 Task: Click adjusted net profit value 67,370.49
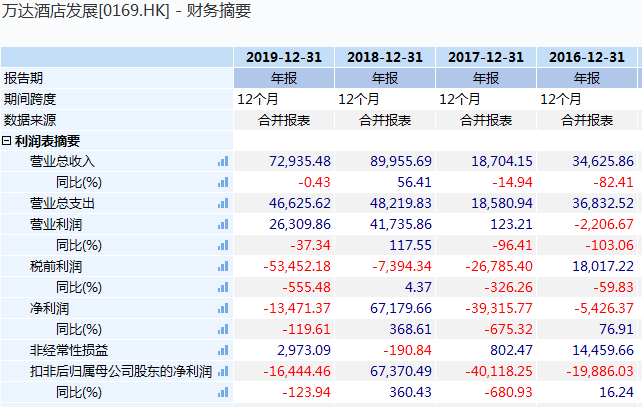pos(401,371)
